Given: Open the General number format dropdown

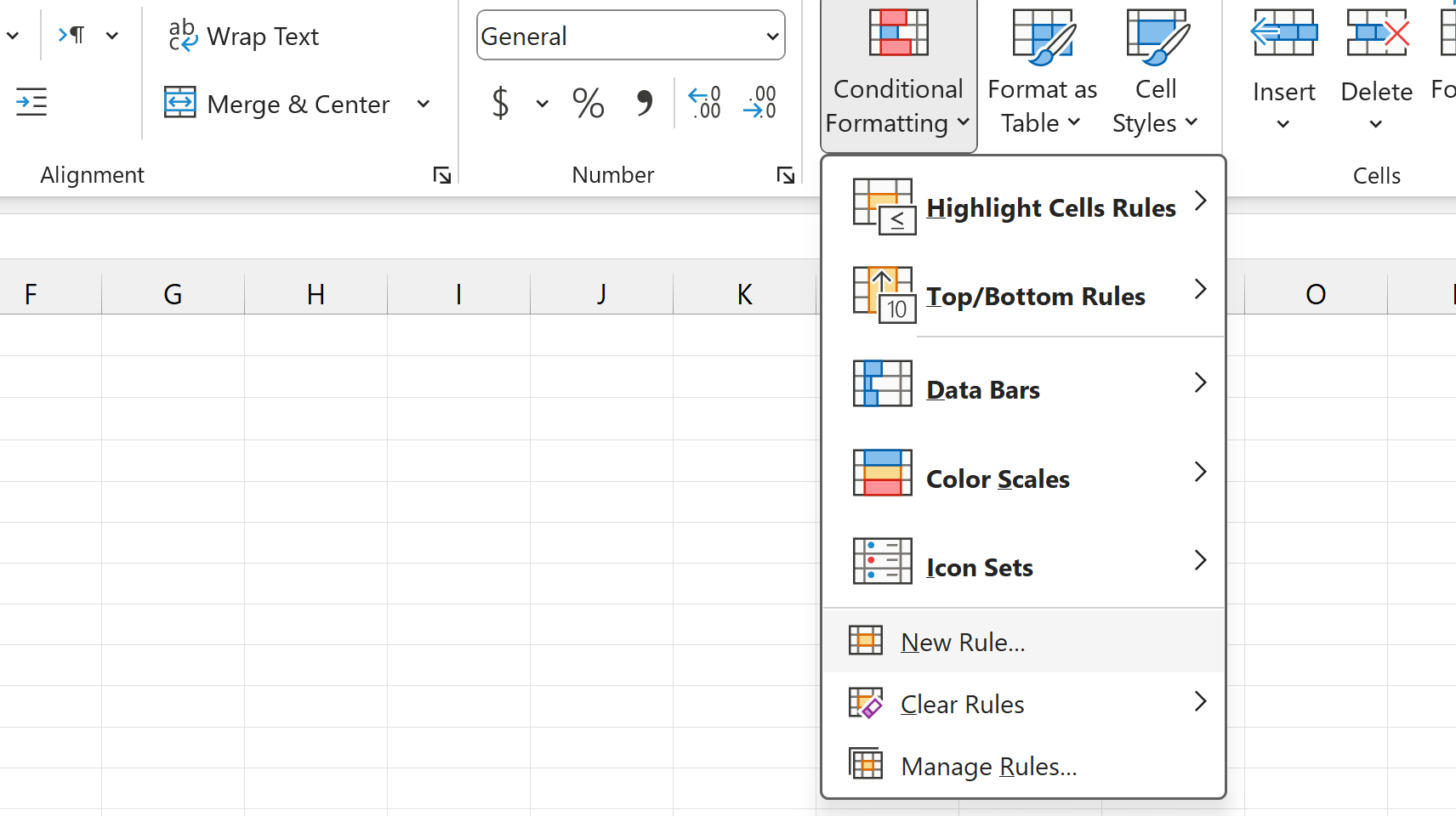Looking at the screenshot, I should 630,35.
